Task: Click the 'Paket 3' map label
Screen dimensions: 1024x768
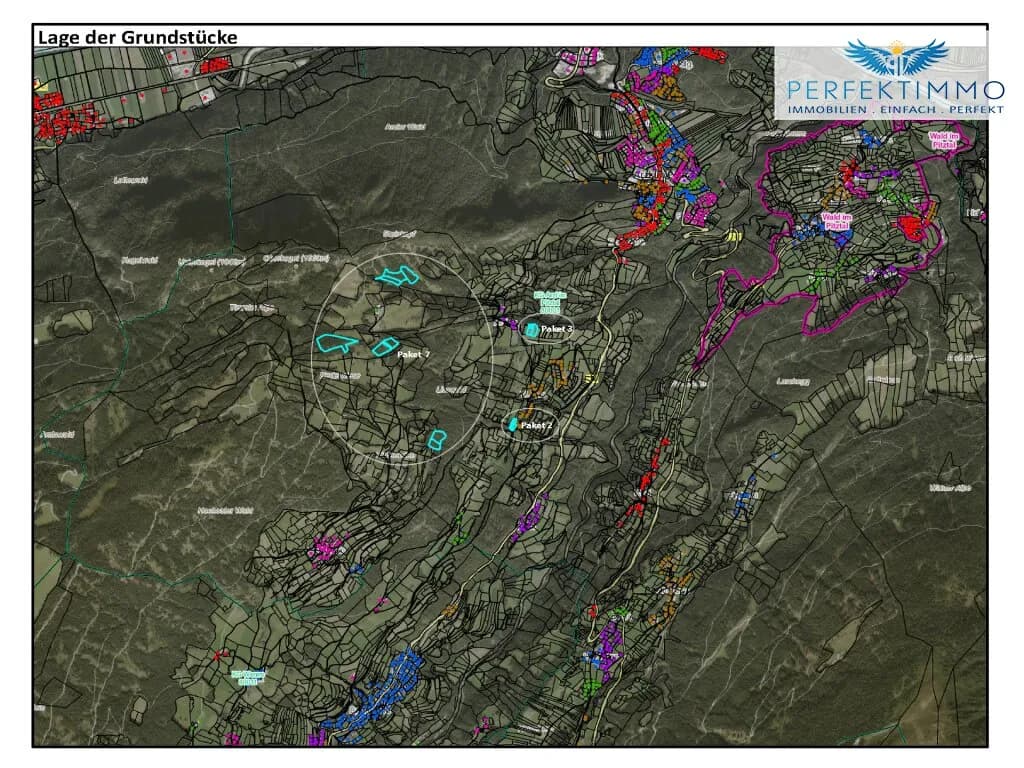Action: coord(556,329)
